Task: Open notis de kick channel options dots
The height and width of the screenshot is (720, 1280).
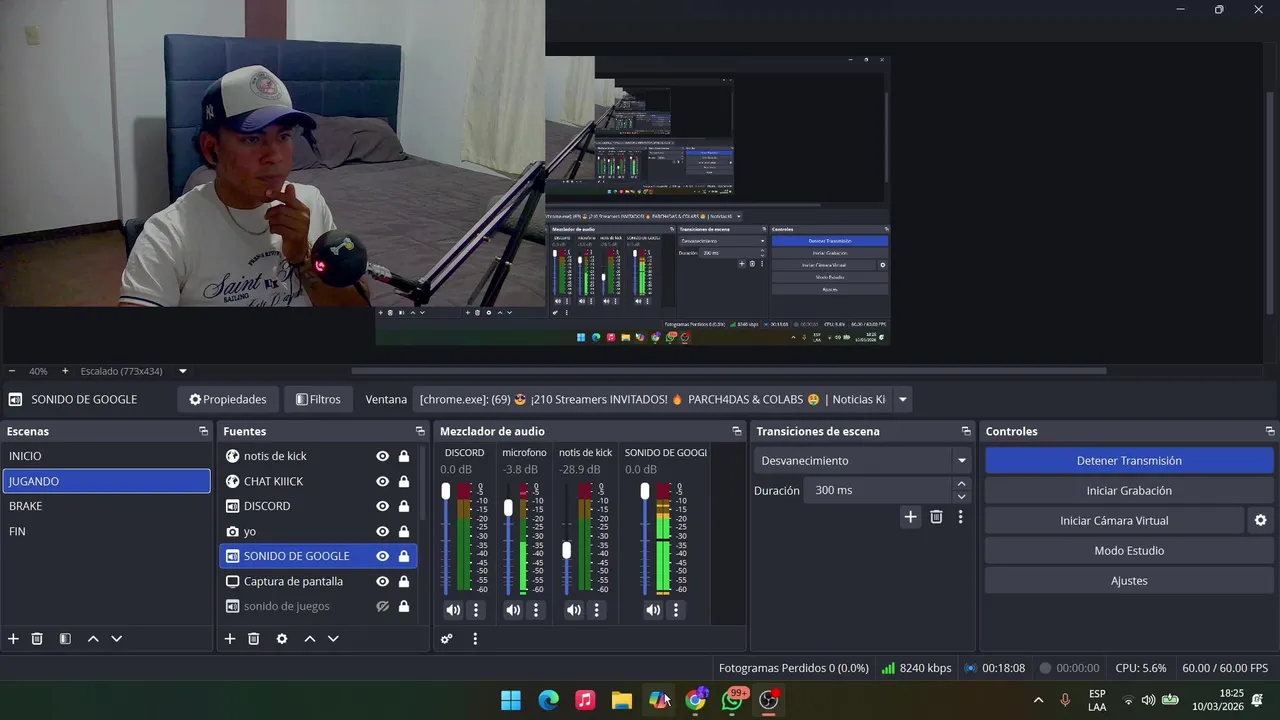Action: (596, 610)
